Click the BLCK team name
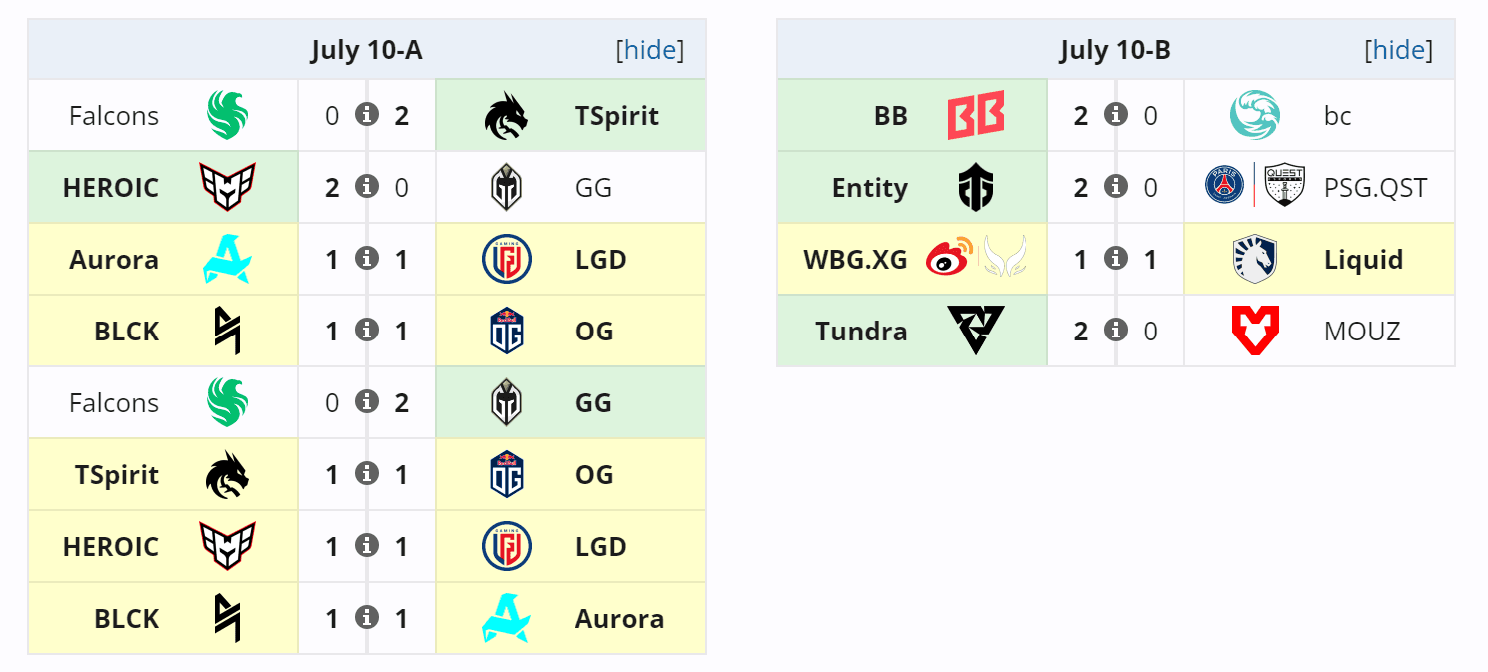 [128, 330]
